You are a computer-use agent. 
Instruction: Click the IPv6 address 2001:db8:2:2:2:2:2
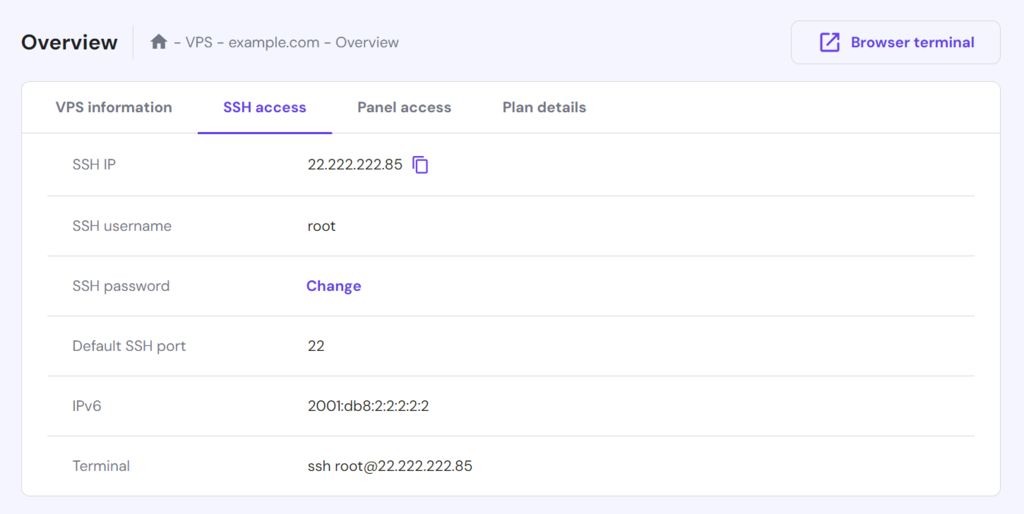tap(368, 406)
